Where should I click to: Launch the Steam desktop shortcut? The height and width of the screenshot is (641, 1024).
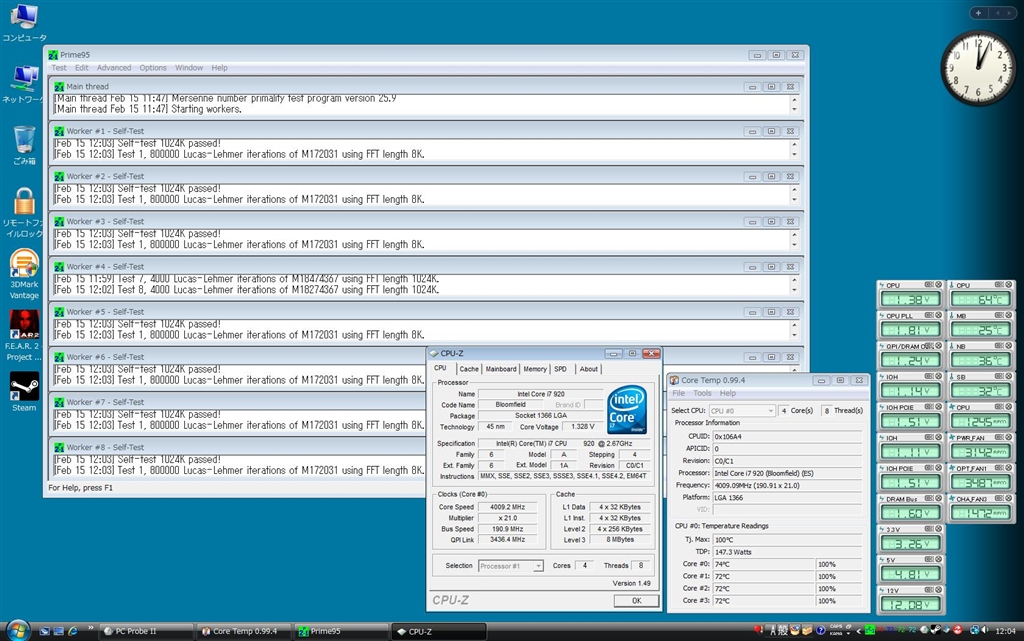point(23,386)
